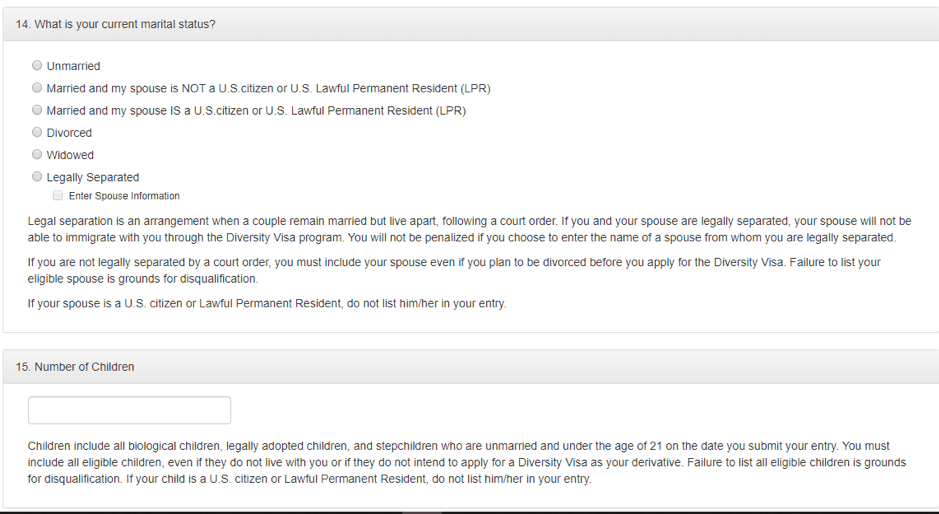The width and height of the screenshot is (939, 514).
Task: Click the legal separation explanation paragraph
Action: tap(470, 229)
